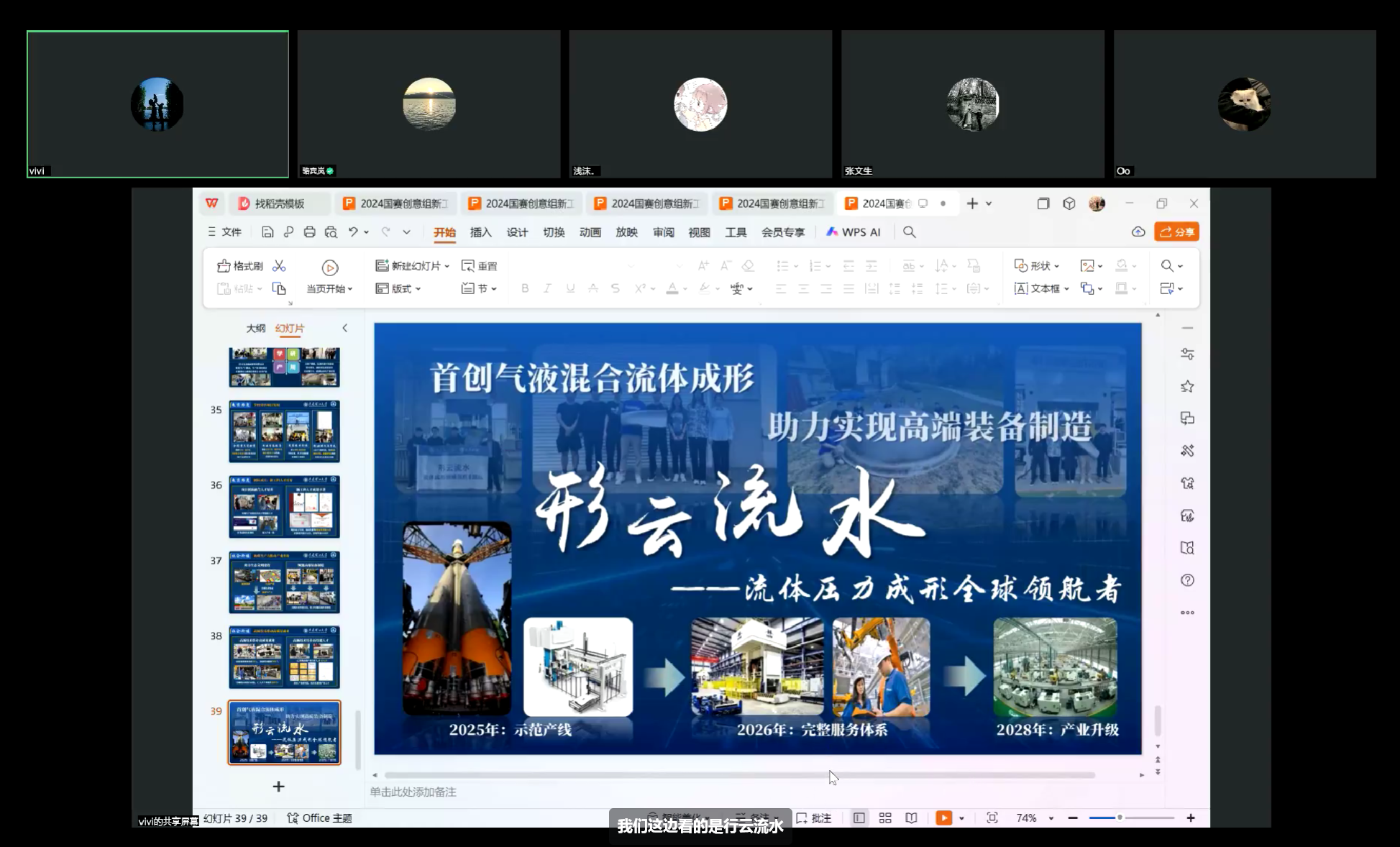Switch to reading view book icon
Viewport: 1400px width, 847px height.
(x=911, y=818)
